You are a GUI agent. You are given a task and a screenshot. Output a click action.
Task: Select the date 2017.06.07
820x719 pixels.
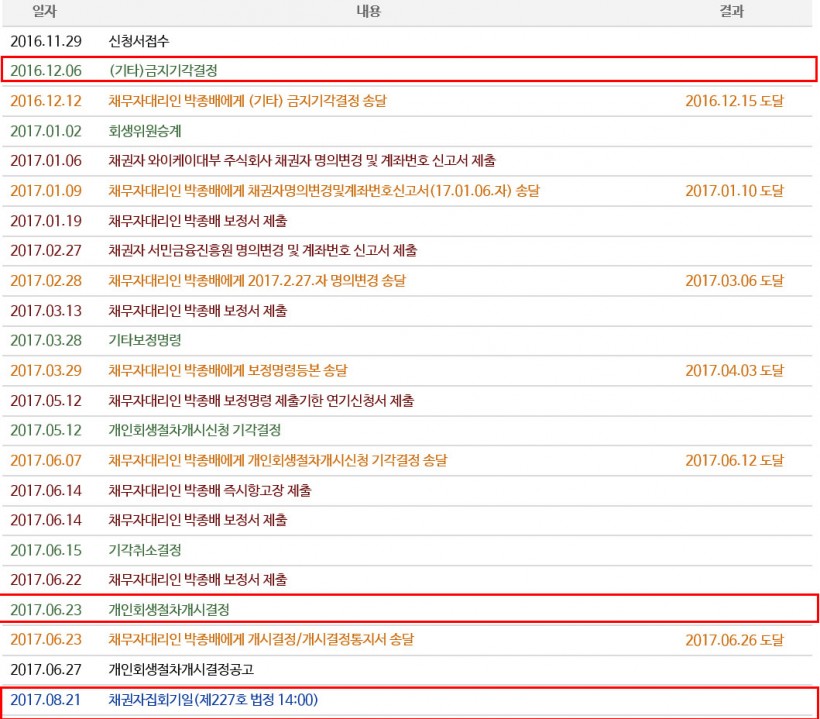pos(46,461)
